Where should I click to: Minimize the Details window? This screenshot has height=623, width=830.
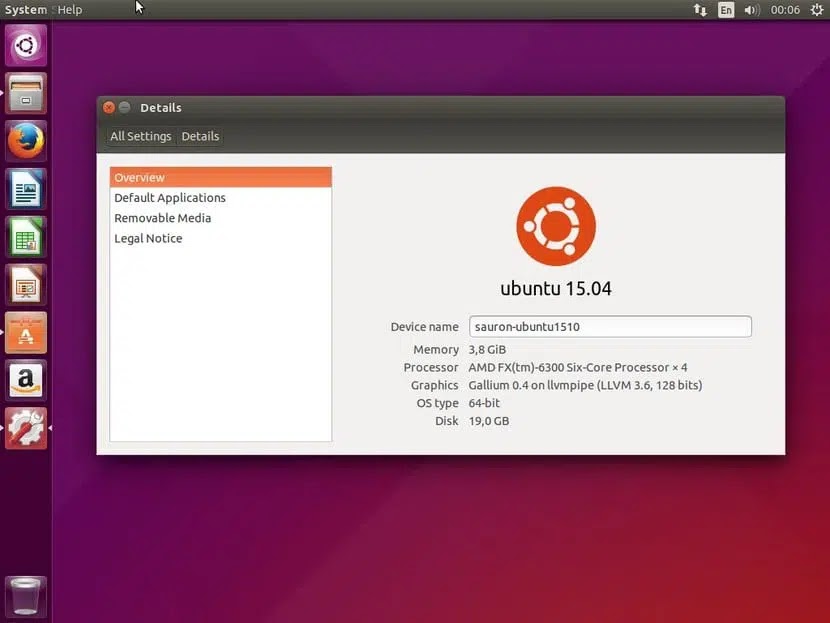click(x=124, y=107)
